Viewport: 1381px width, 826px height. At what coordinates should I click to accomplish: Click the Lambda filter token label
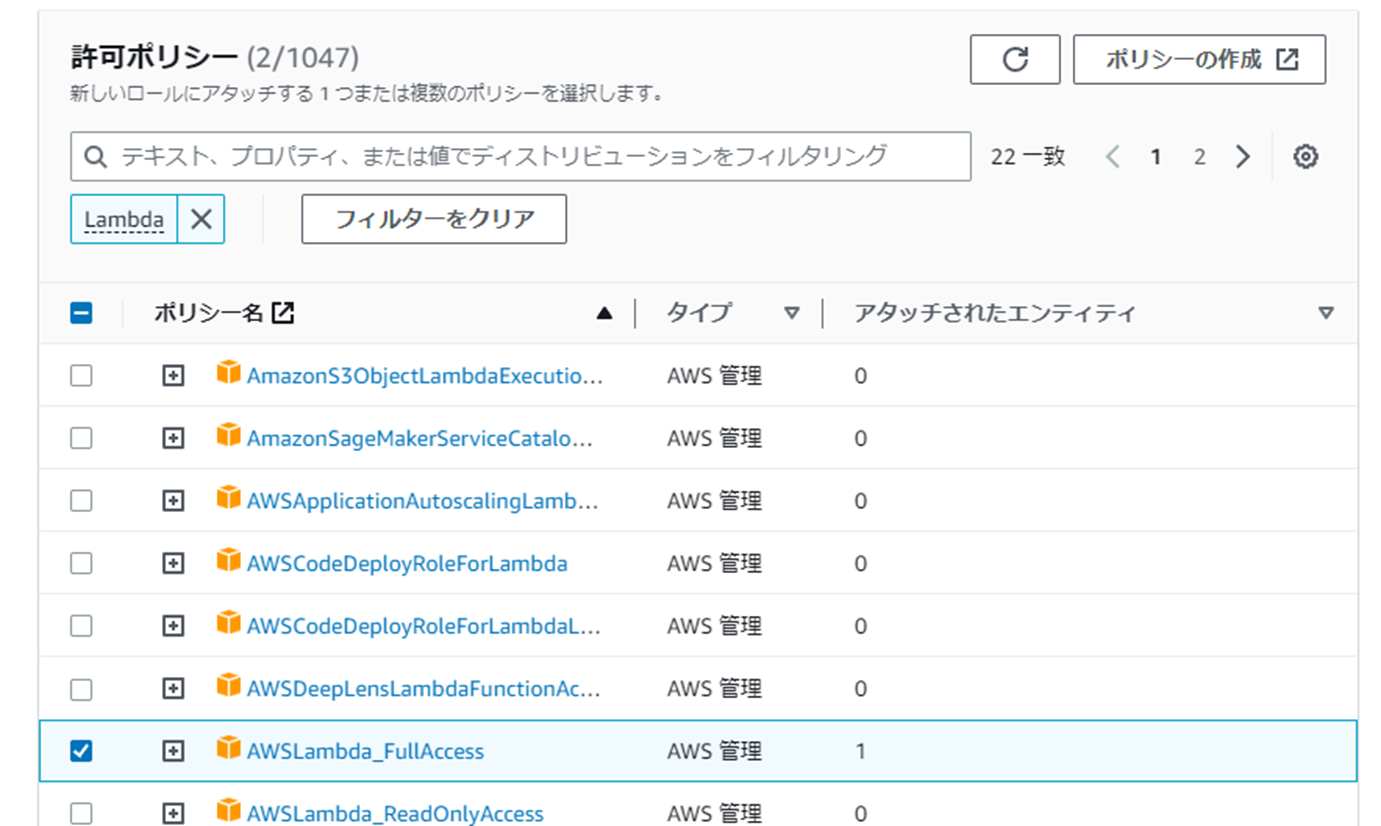[x=124, y=219]
